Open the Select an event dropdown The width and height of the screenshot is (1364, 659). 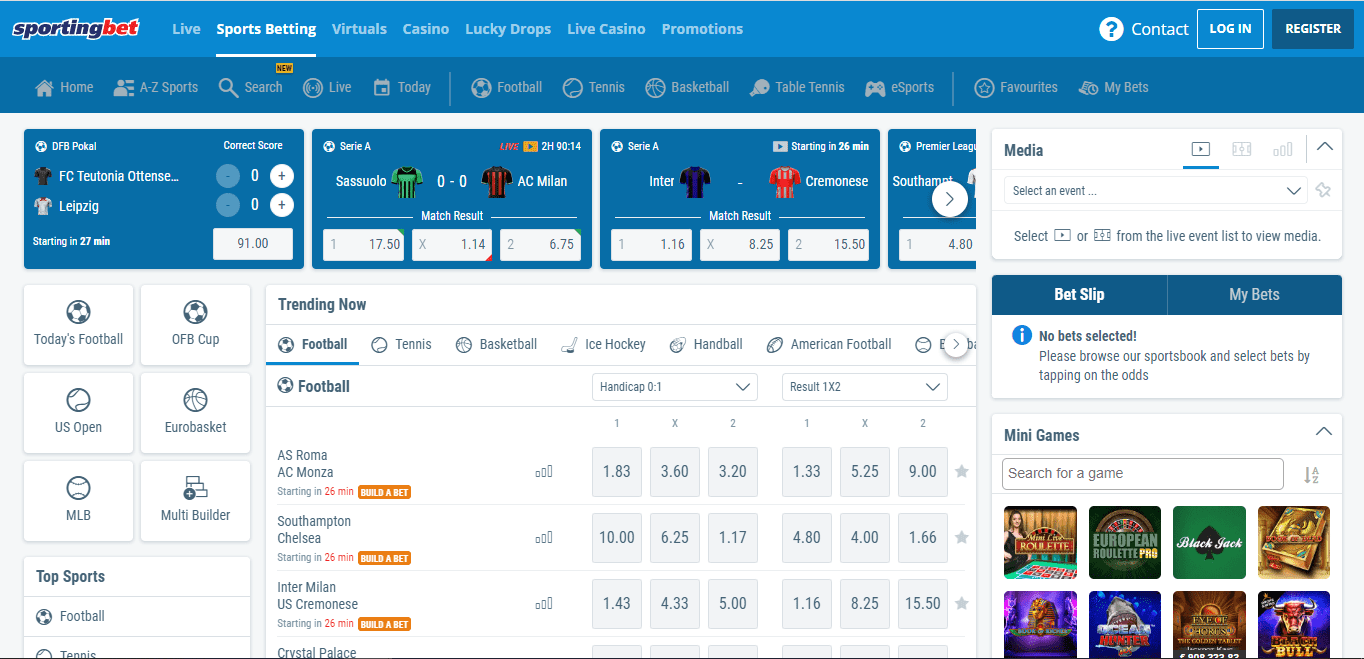point(1155,191)
